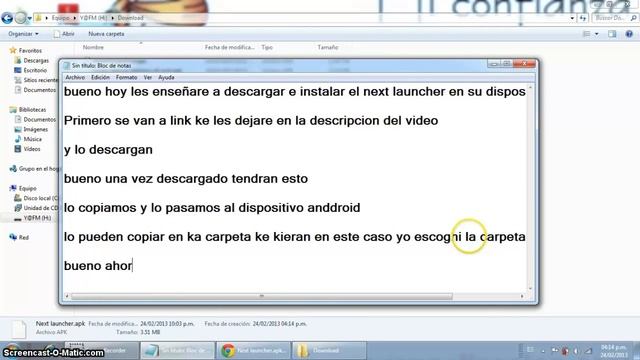
Task: Switch to the Chrome Next launcher.apk taskbar button
Action: click(253, 350)
